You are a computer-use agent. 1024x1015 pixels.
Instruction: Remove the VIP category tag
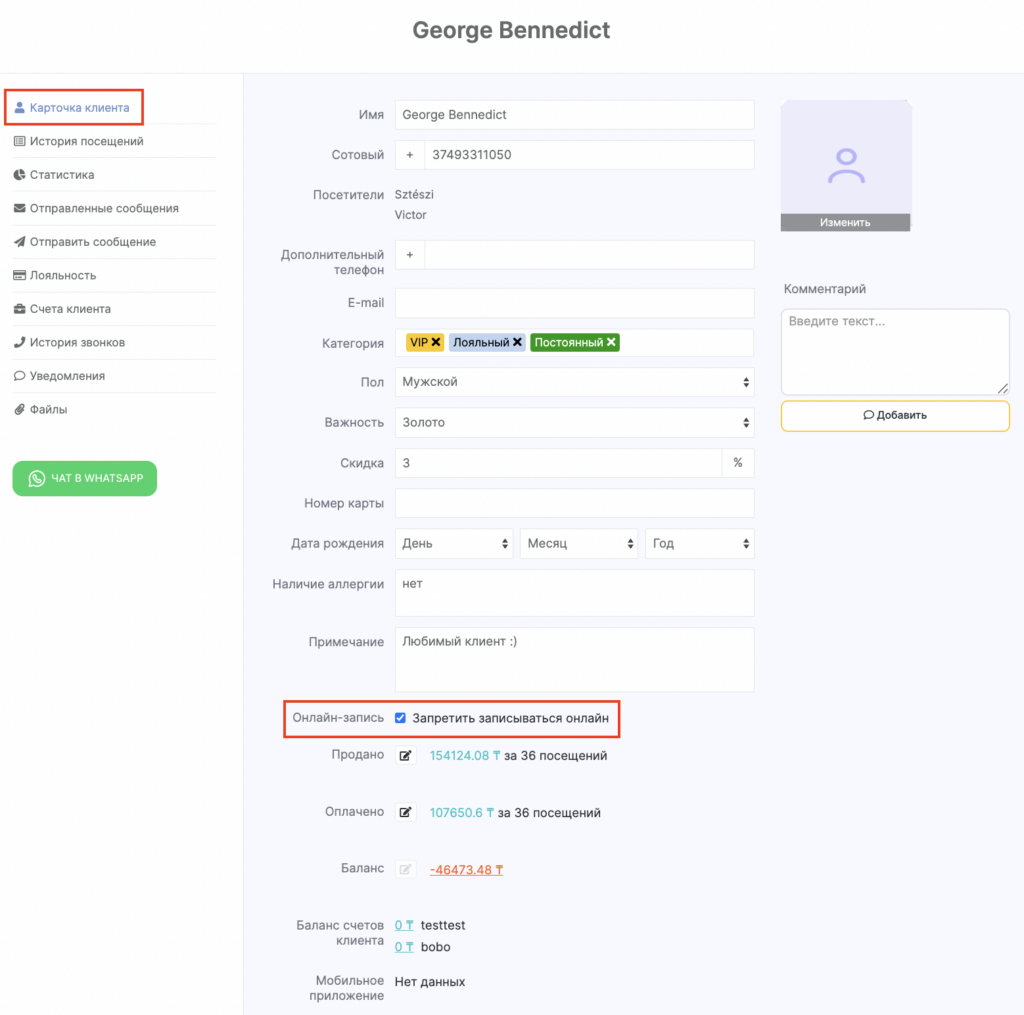point(436,342)
